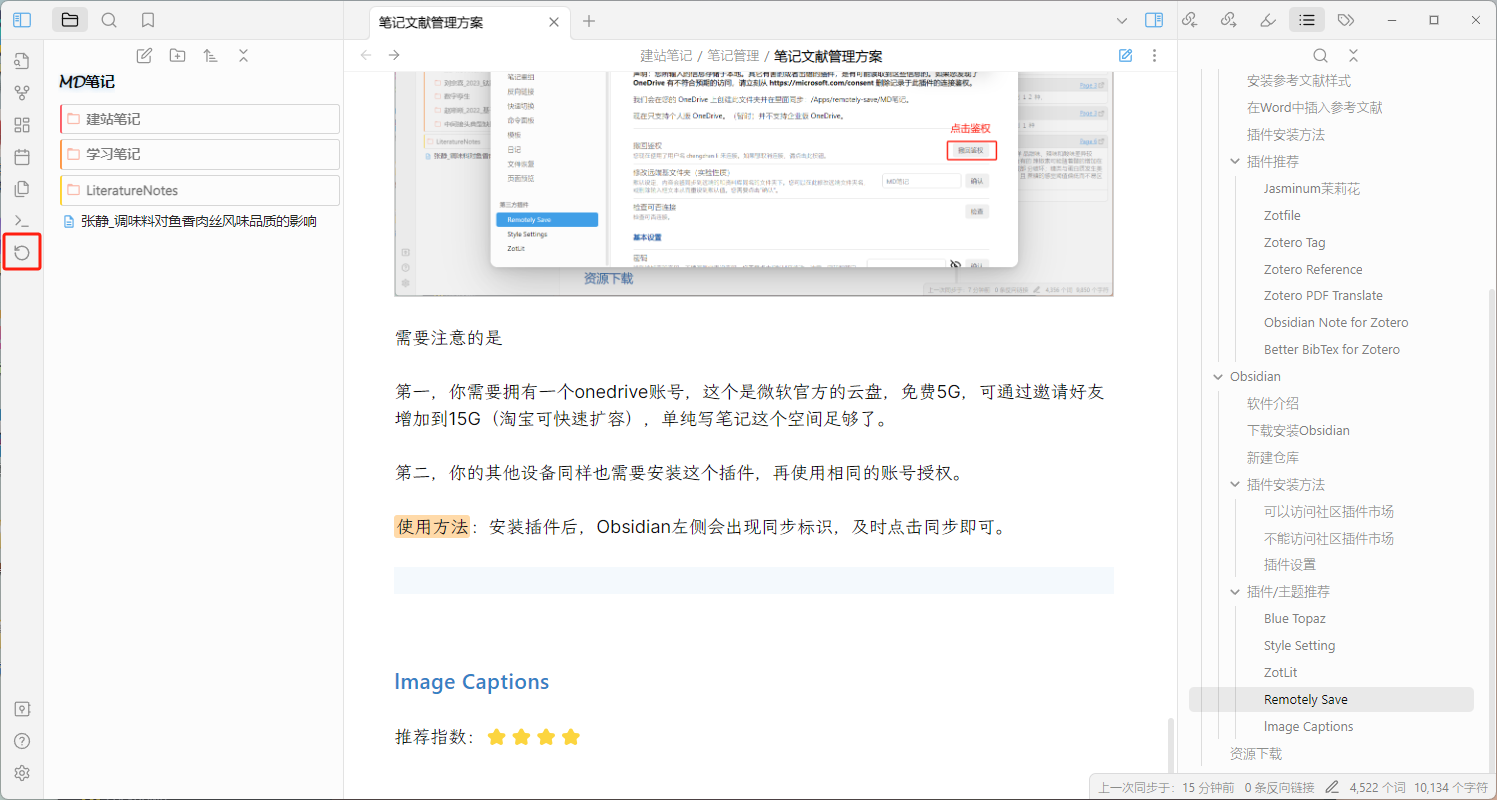The width and height of the screenshot is (1497, 800).
Task: Open today's daily note calendar icon
Action: (22, 157)
